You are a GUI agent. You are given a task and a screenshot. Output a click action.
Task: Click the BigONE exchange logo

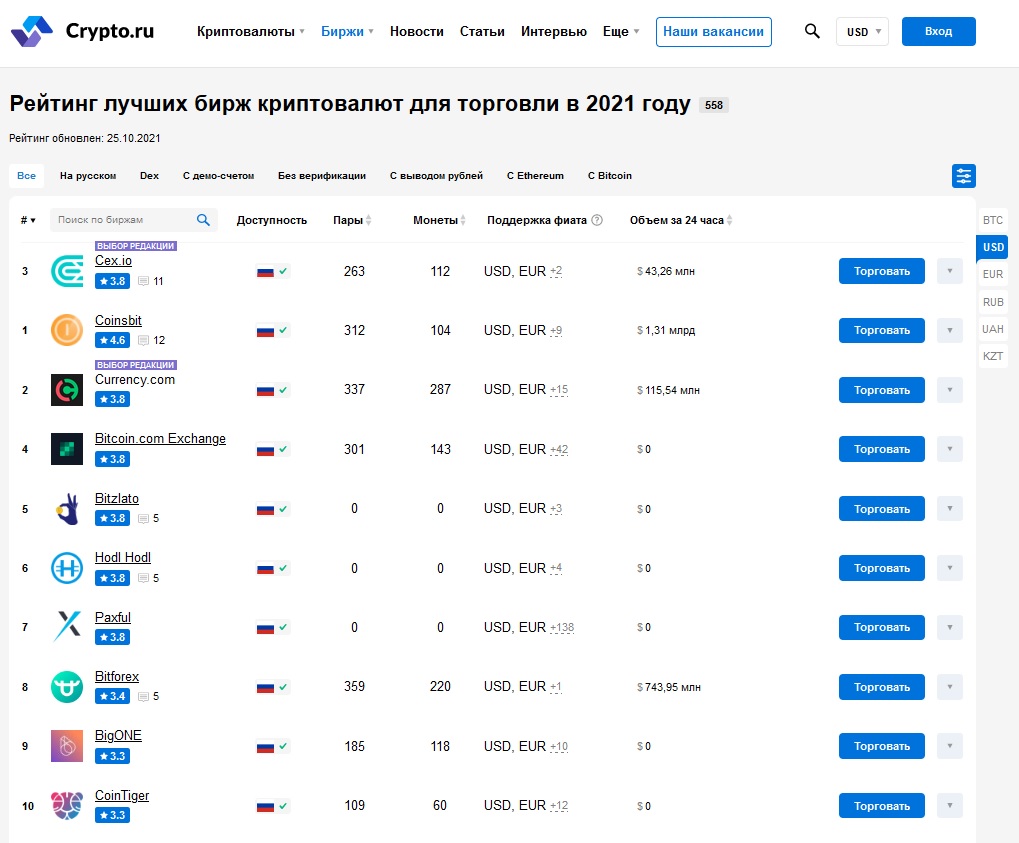pyautogui.click(x=67, y=746)
